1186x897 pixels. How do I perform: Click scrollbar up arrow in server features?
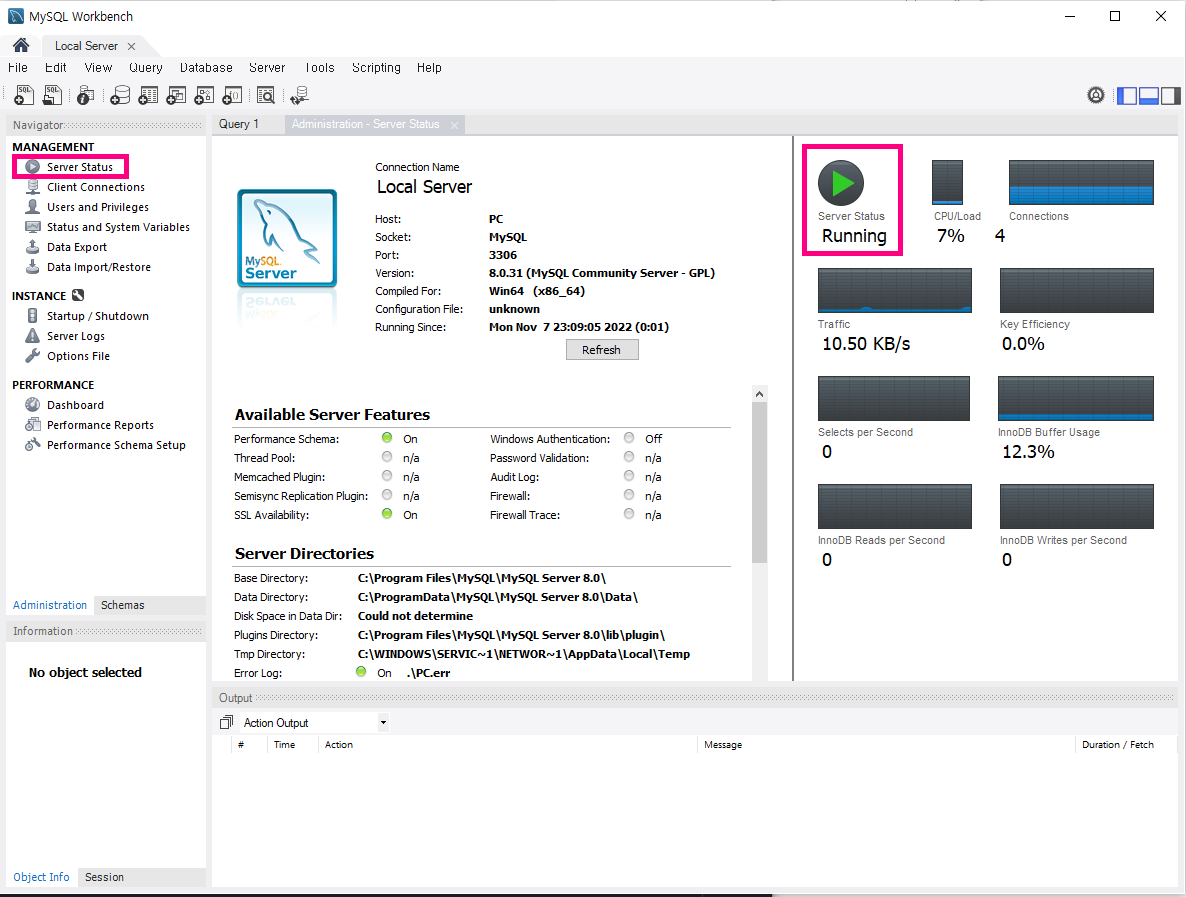[759, 394]
